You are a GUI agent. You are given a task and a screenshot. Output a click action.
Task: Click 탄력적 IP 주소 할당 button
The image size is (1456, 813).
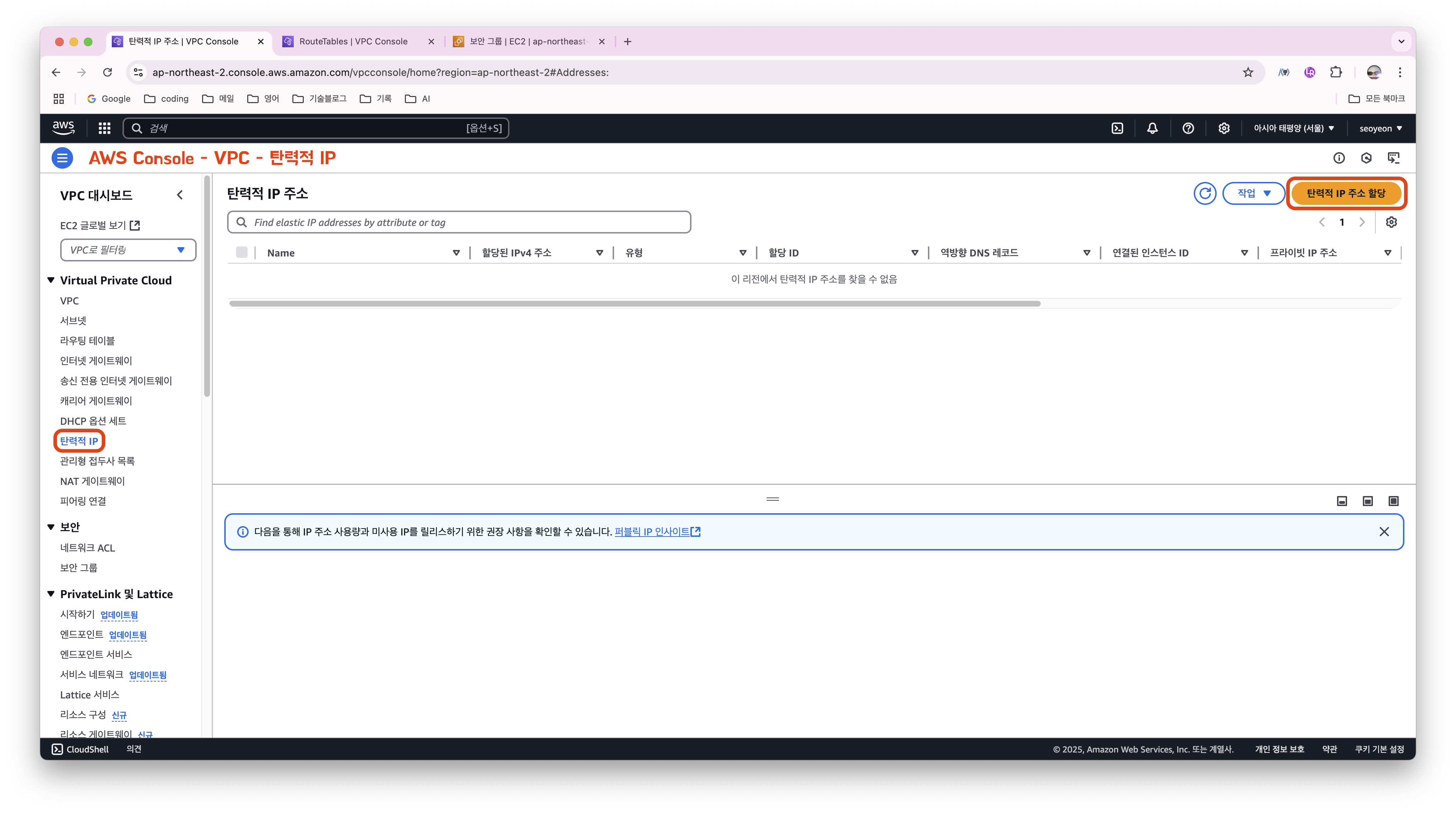coord(1346,193)
